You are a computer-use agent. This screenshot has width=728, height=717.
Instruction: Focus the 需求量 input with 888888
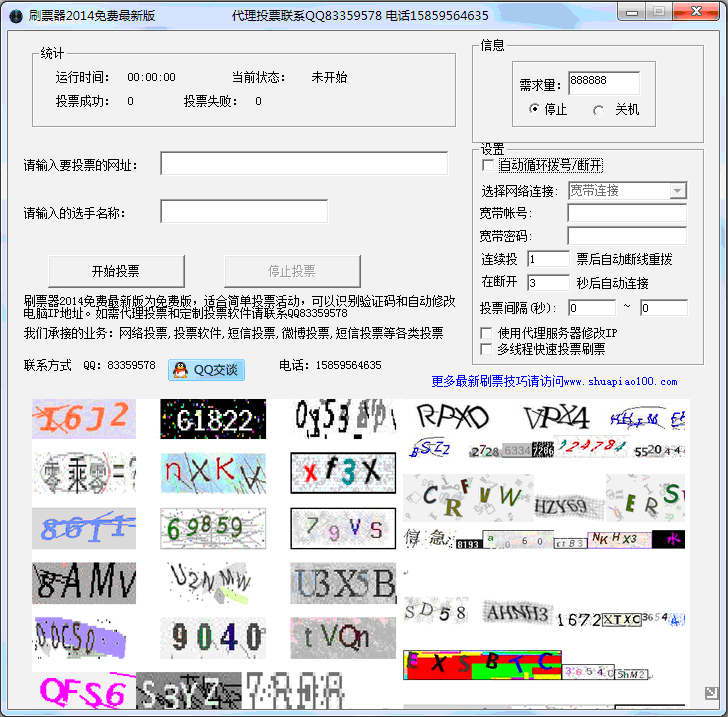point(604,83)
